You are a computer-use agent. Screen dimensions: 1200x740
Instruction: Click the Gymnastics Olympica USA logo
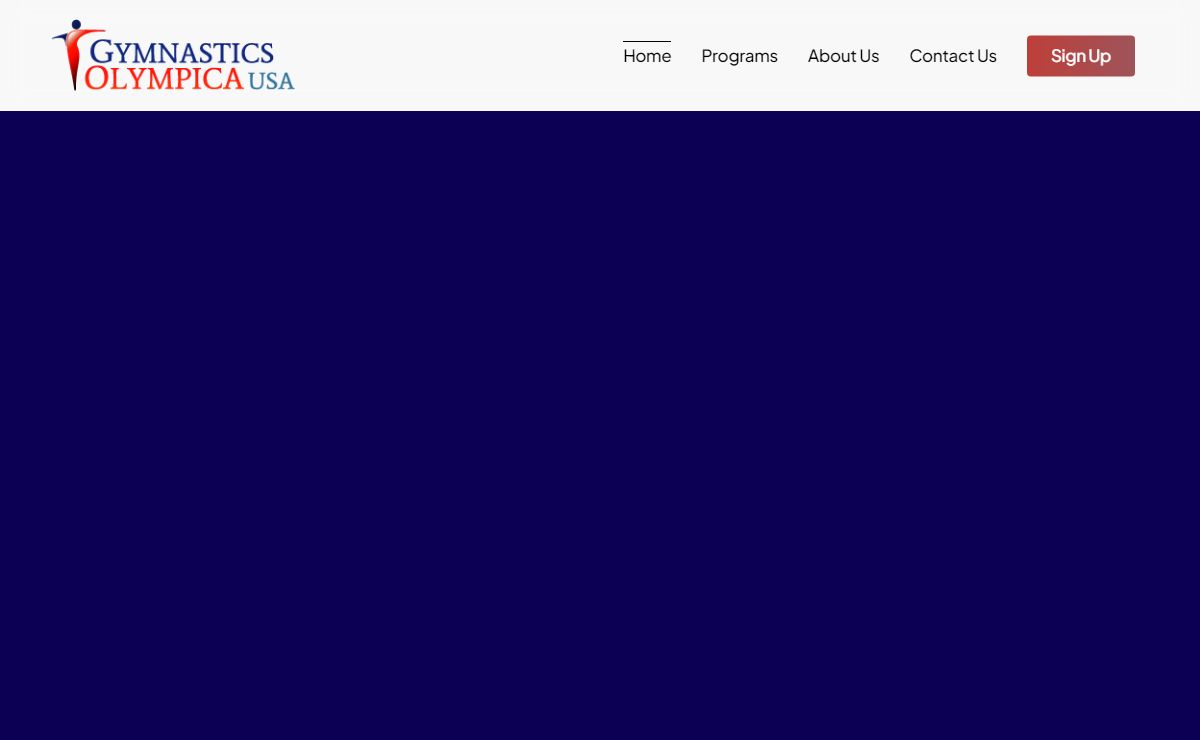(x=173, y=56)
